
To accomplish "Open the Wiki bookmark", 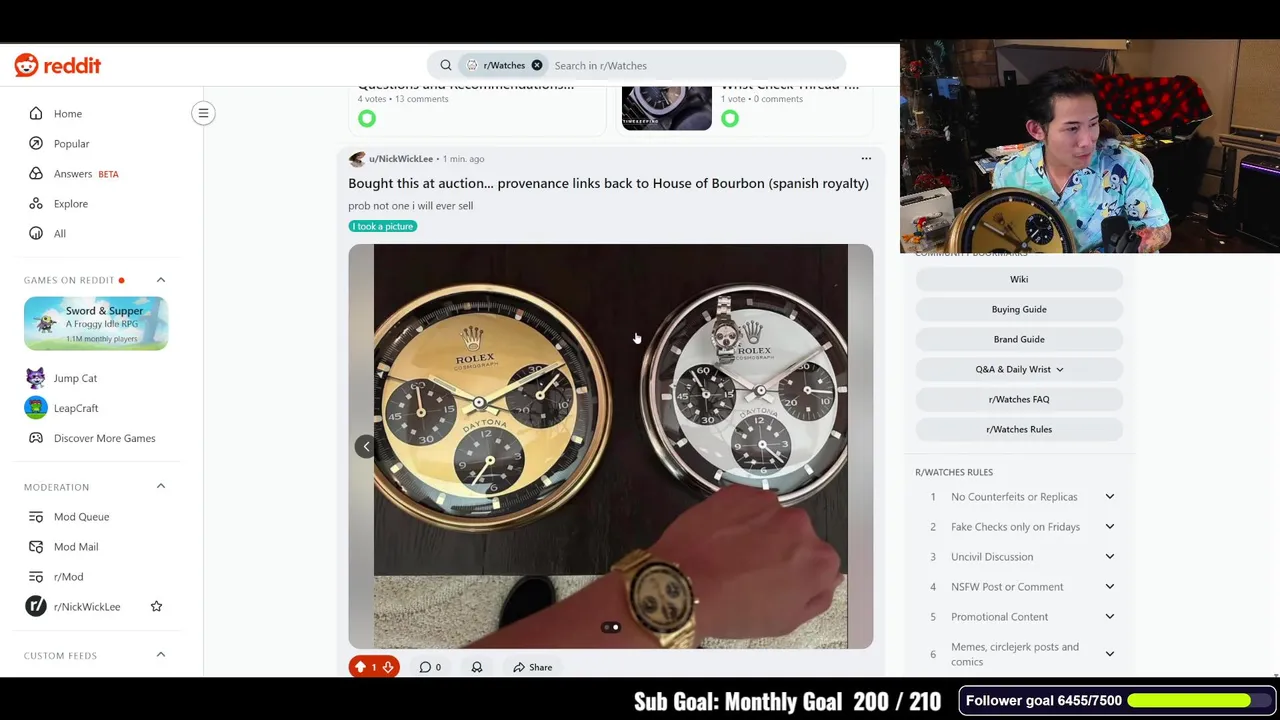I will point(1019,279).
